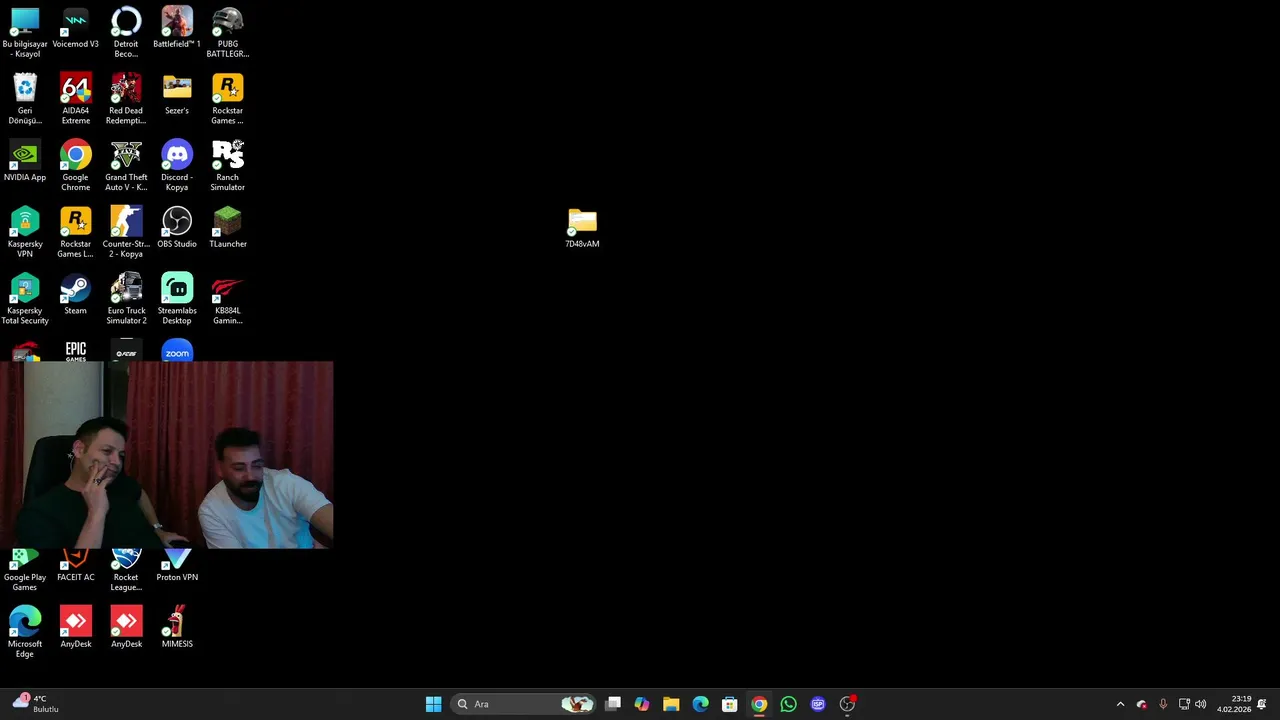This screenshot has height=720, width=1280.
Task: Select Euro Truck Simulator 2 icon
Action: pyautogui.click(x=126, y=299)
